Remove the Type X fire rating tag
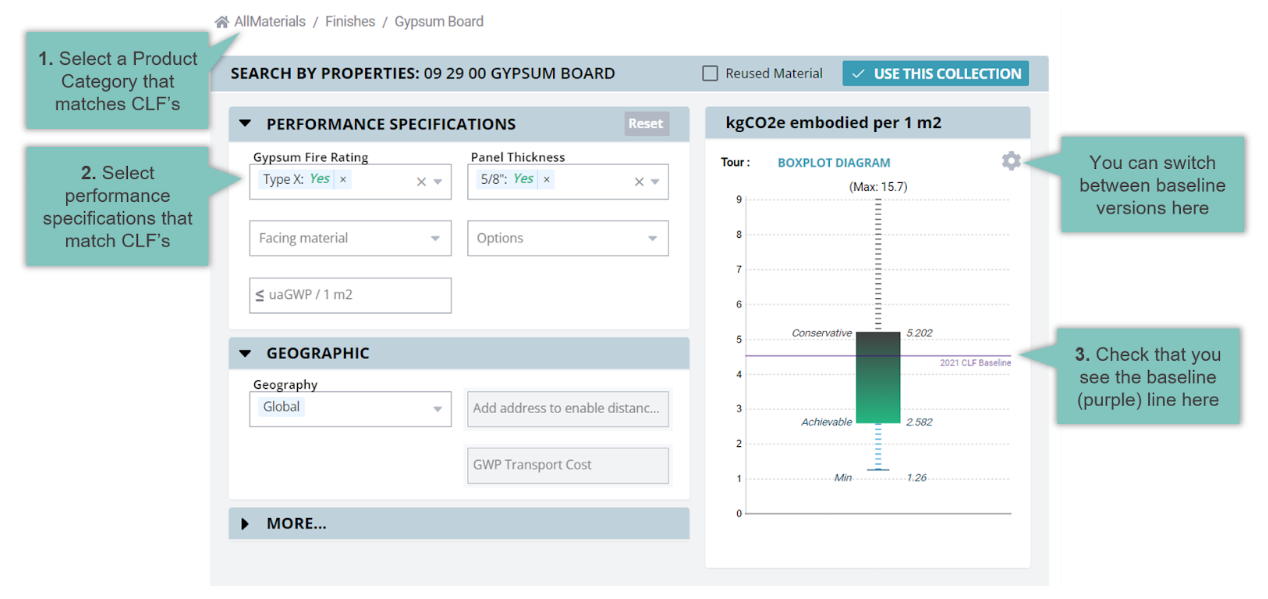Image resolution: width=1268 pixels, height=599 pixels. [343, 180]
